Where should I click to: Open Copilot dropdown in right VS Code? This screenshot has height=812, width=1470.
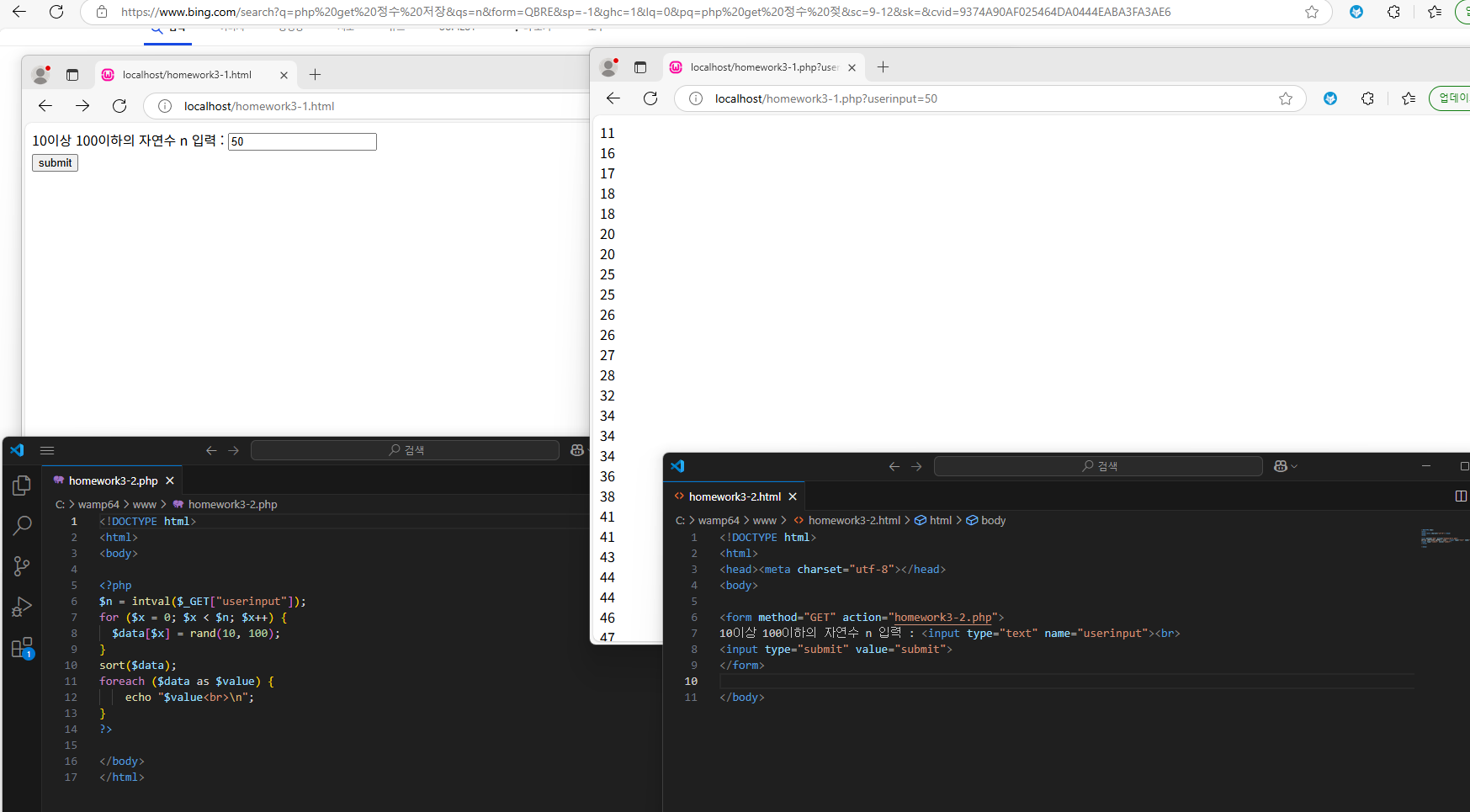1286,466
